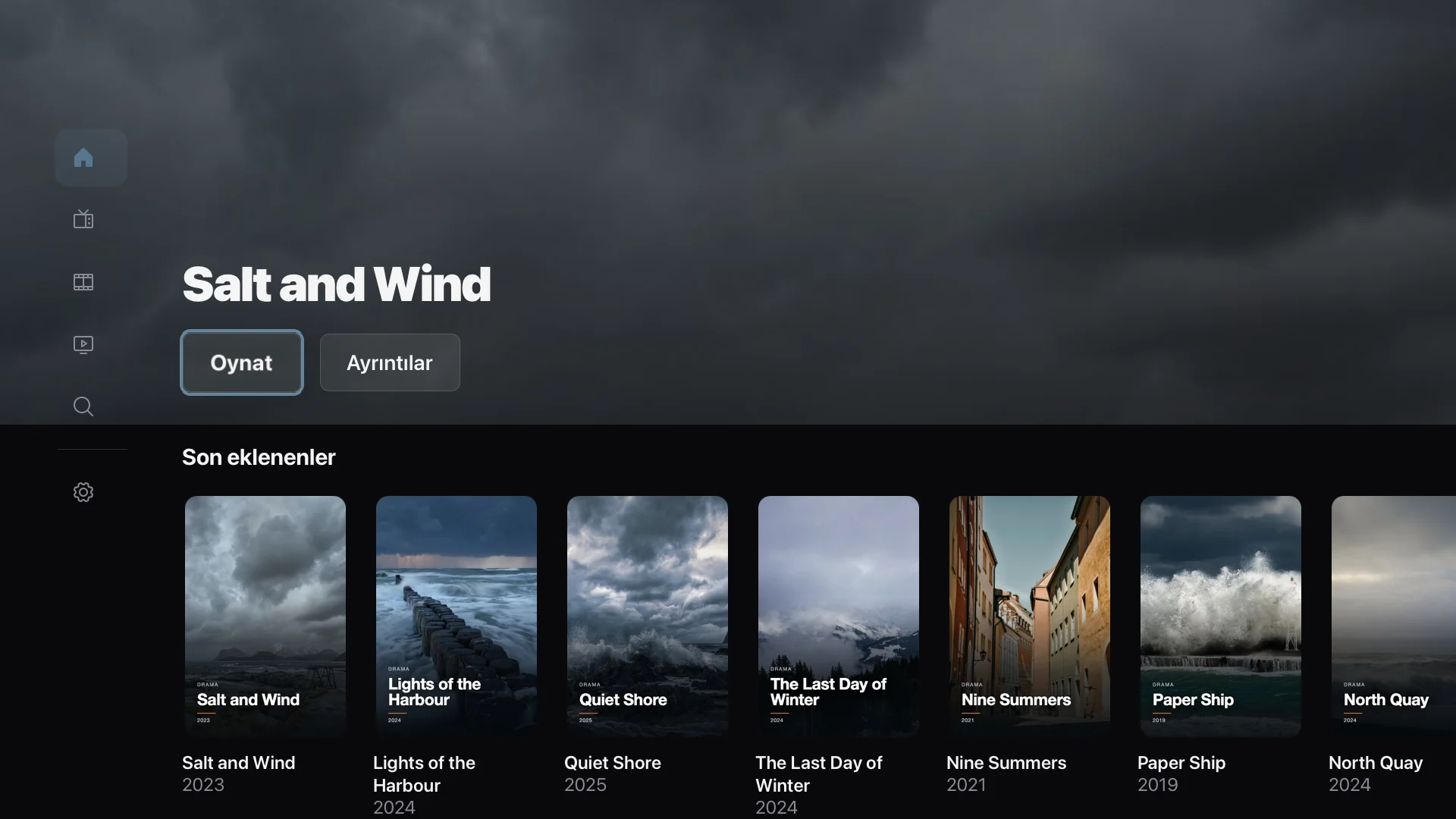1456x819 pixels.
Task: Click 'Lights of the Harbour' caption text
Action: pyautogui.click(x=424, y=774)
